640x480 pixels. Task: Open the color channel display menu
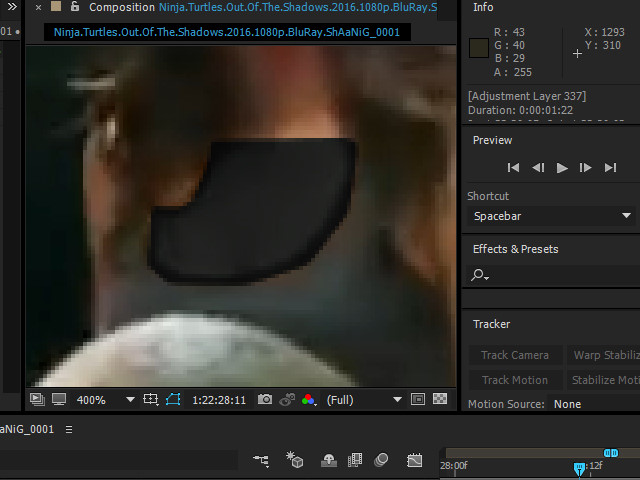click(x=309, y=400)
